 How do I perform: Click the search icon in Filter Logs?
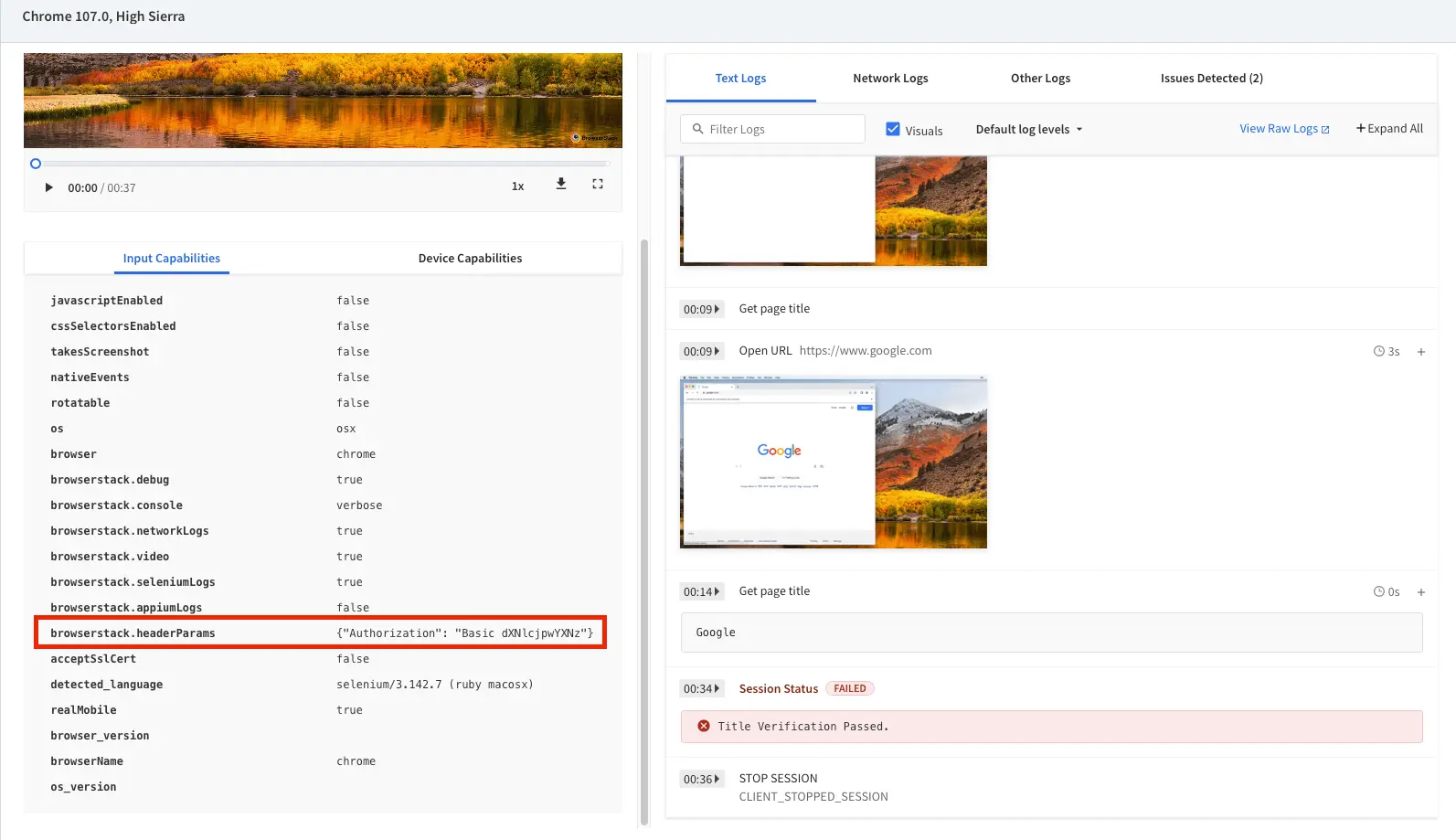698,129
